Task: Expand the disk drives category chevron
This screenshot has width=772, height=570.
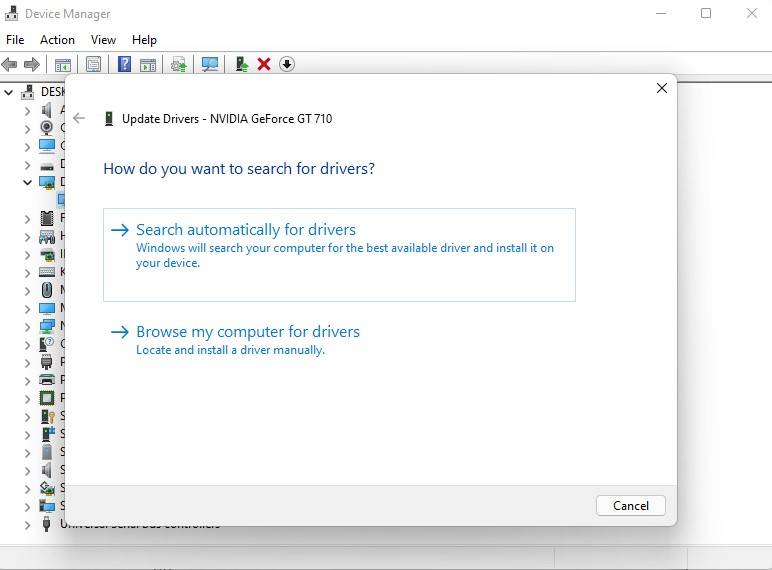Action: [x=27, y=164]
